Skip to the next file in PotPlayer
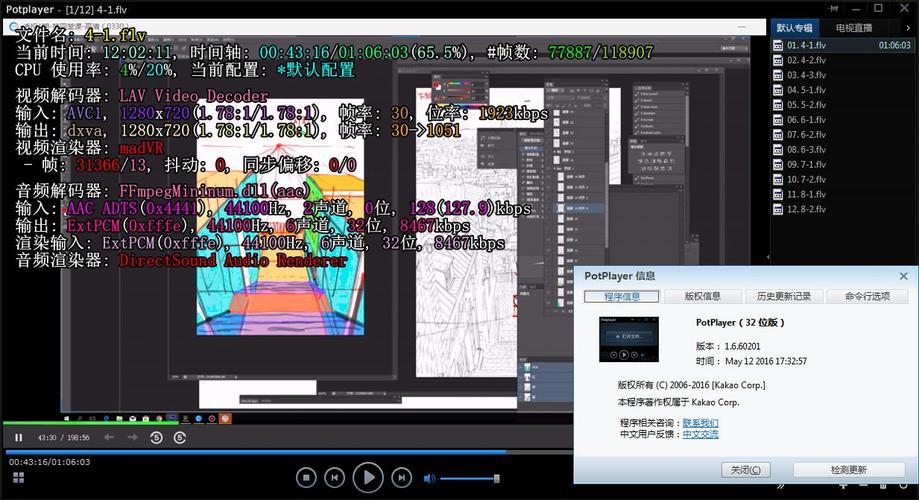Viewport: 919px width, 500px height. click(x=401, y=478)
